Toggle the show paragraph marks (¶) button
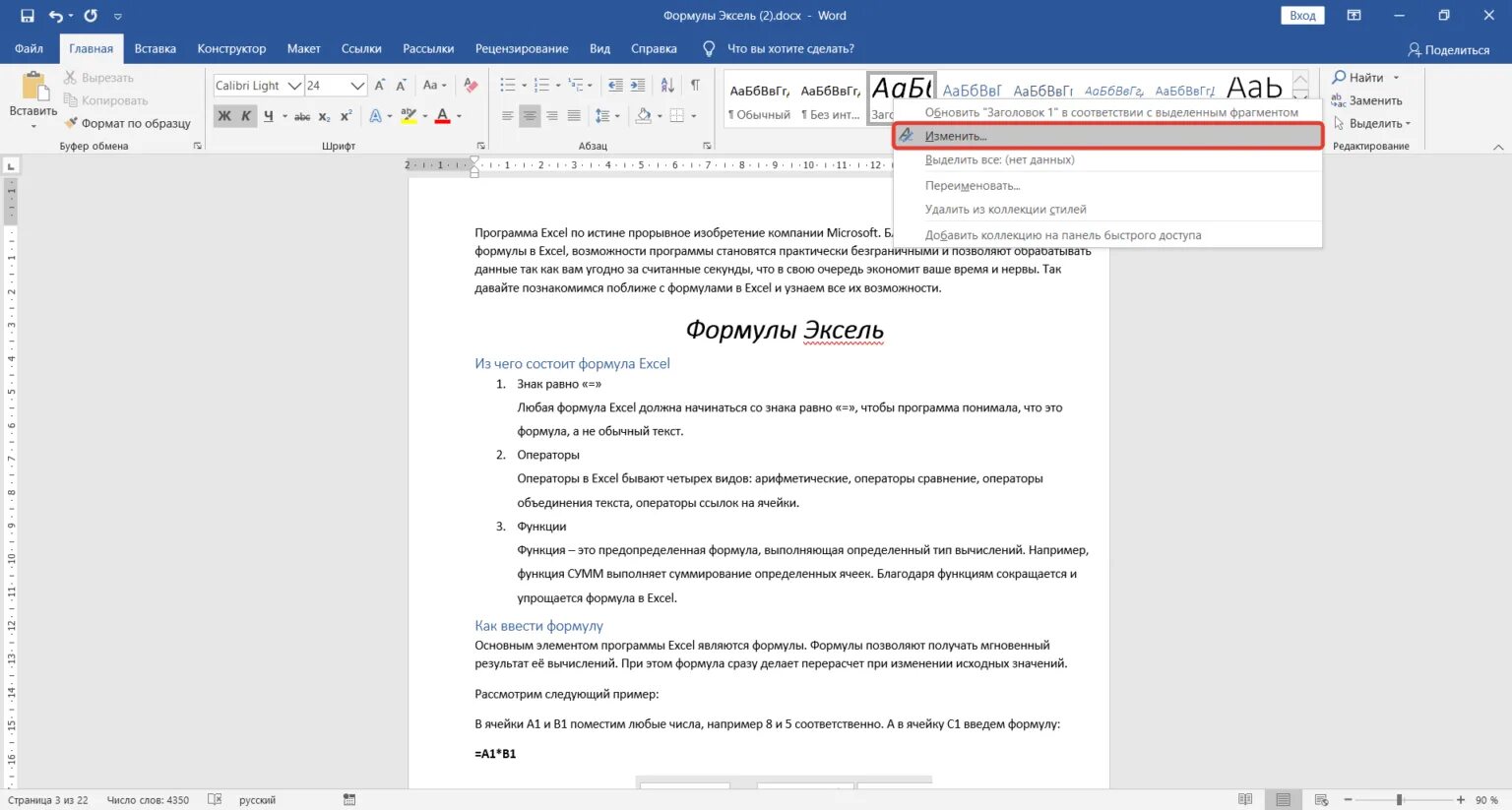 [695, 86]
